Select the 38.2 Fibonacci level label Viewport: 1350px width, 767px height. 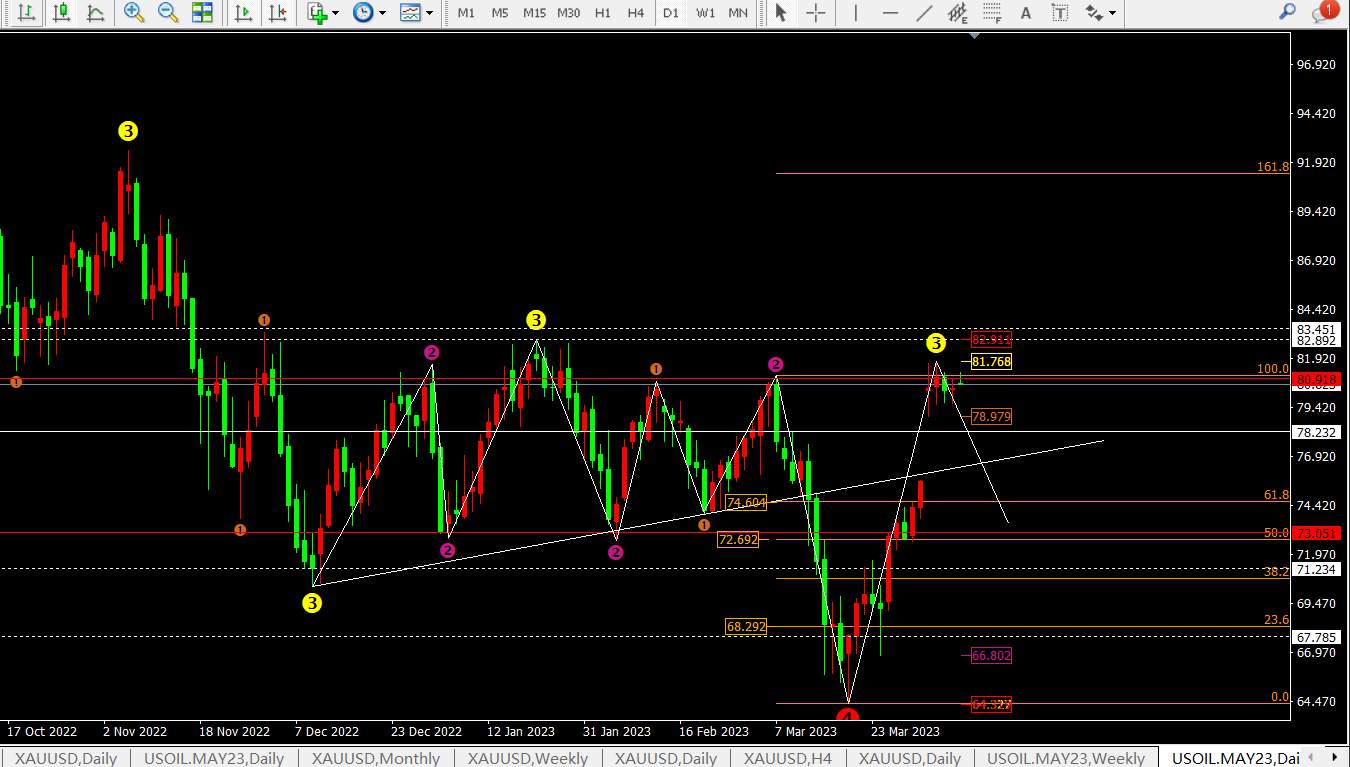click(x=1276, y=572)
